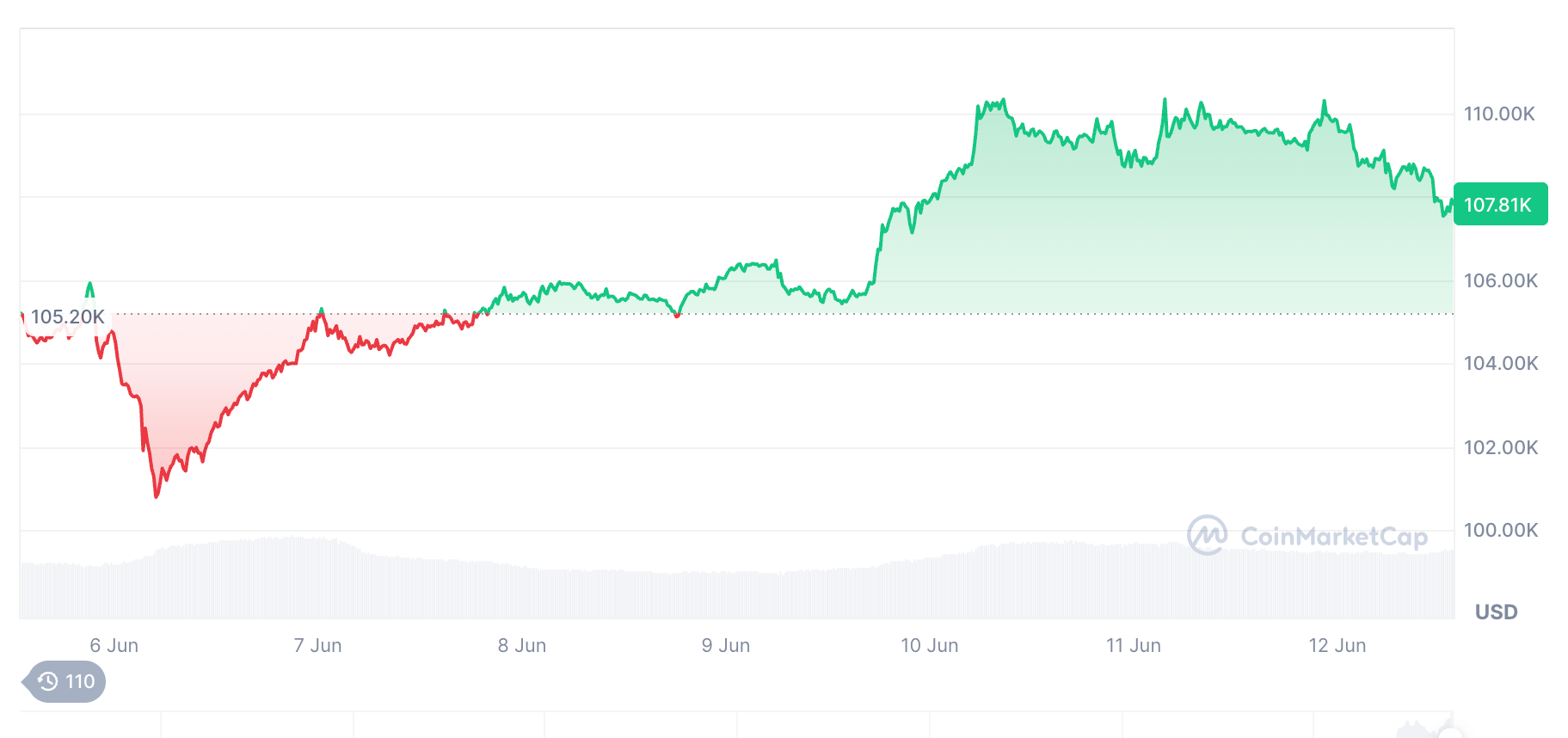Click the 11 Jun date label

1133,645
